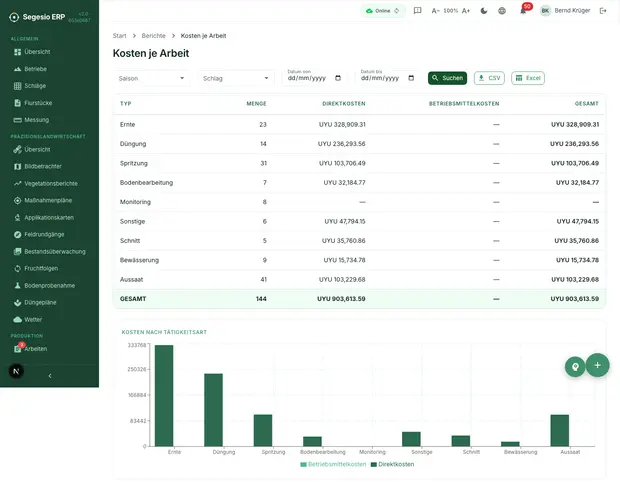Click the lightbulb floating button
This screenshot has height=490, width=620.
[575, 367]
